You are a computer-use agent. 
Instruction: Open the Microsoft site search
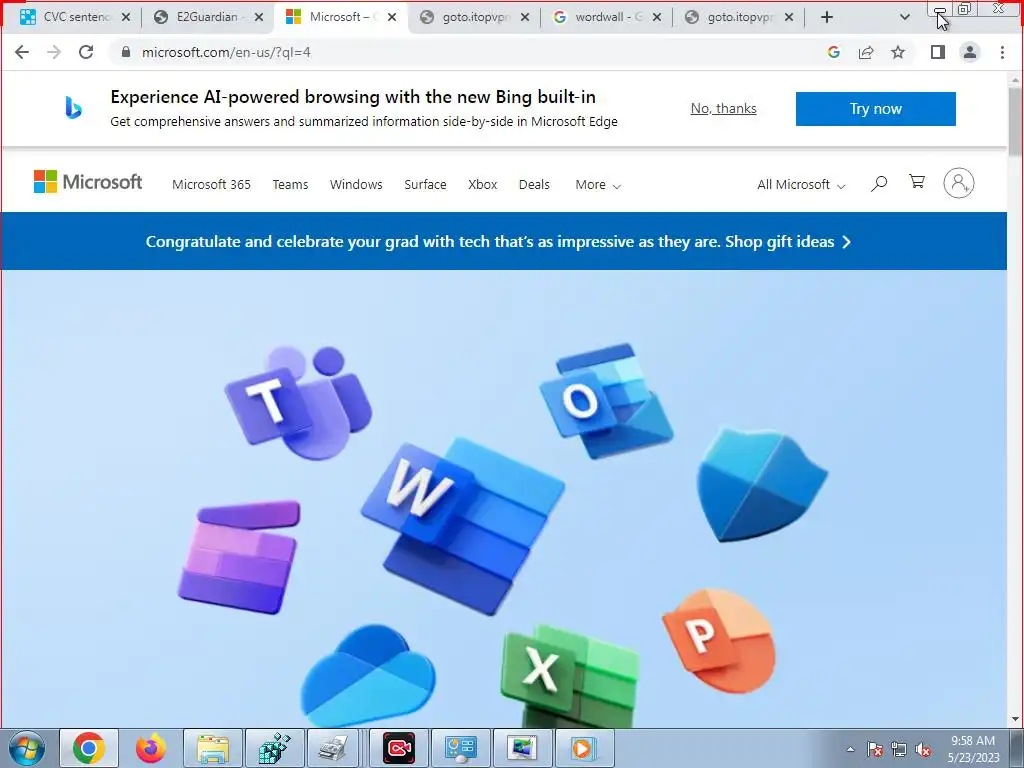click(879, 184)
